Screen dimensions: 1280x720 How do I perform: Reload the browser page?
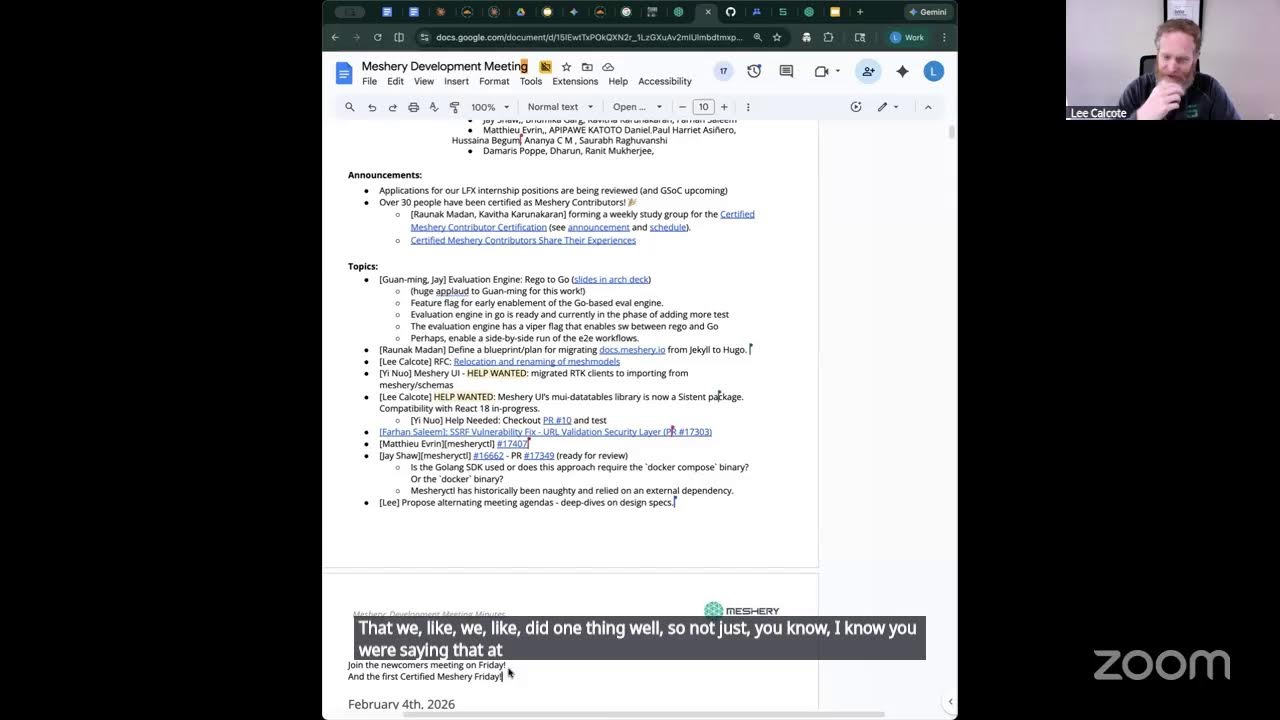pos(377,37)
